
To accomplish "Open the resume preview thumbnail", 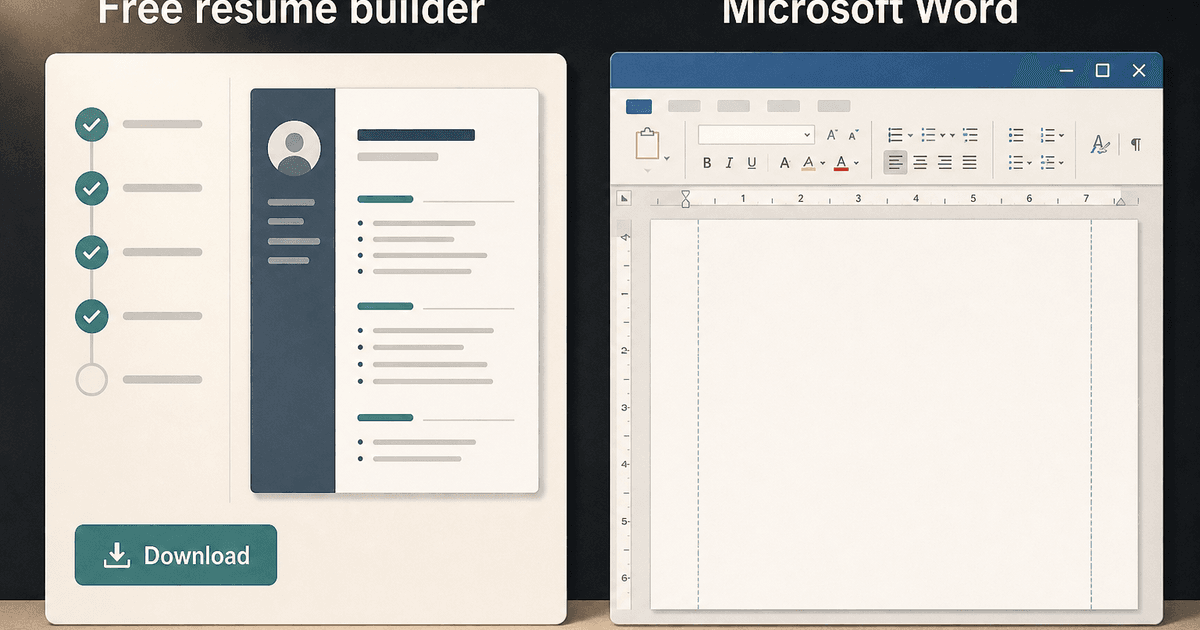I will (394, 291).
